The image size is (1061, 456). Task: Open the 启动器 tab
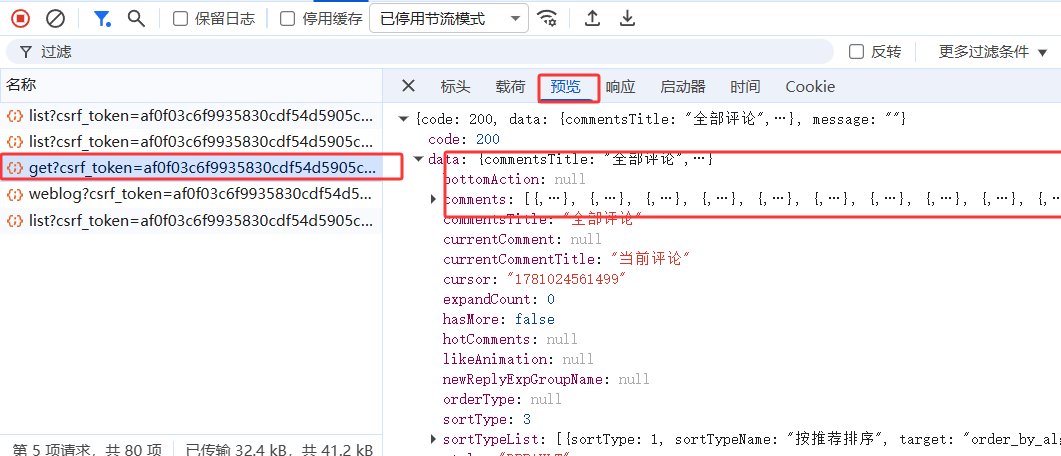click(x=683, y=87)
